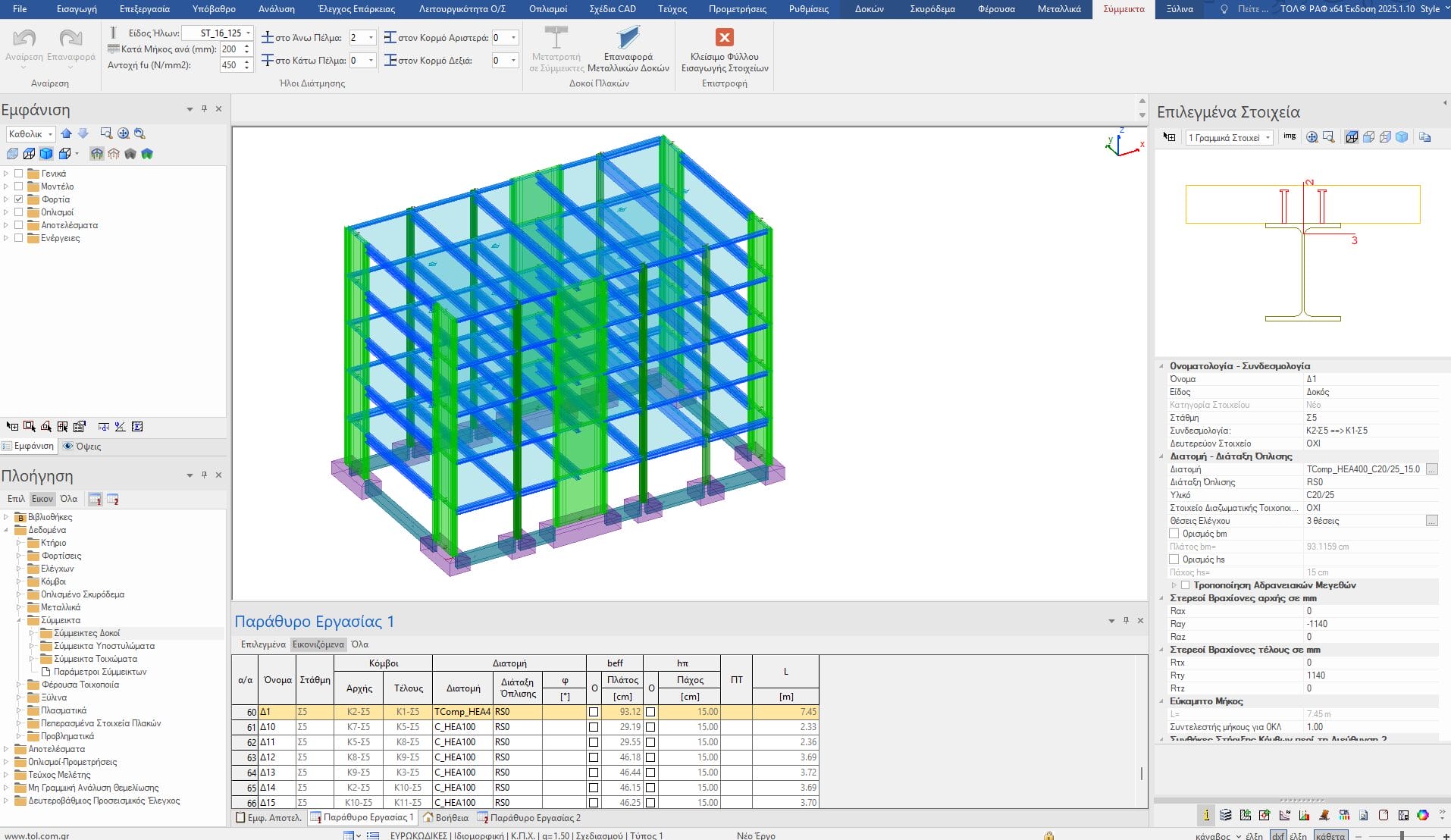Click the blue up arrow in Εμφάνιση toolbar
Viewport: 1451px width, 840px height.
click(67, 133)
